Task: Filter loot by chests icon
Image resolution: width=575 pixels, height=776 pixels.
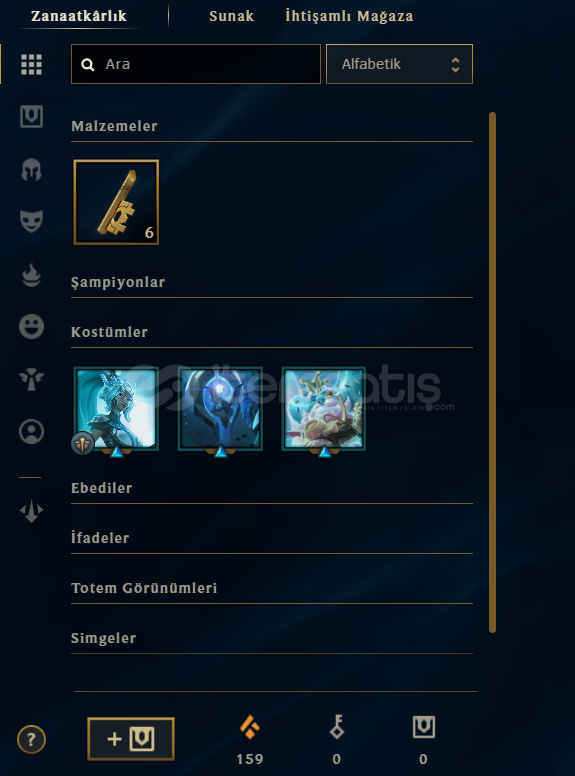Action: [31, 117]
